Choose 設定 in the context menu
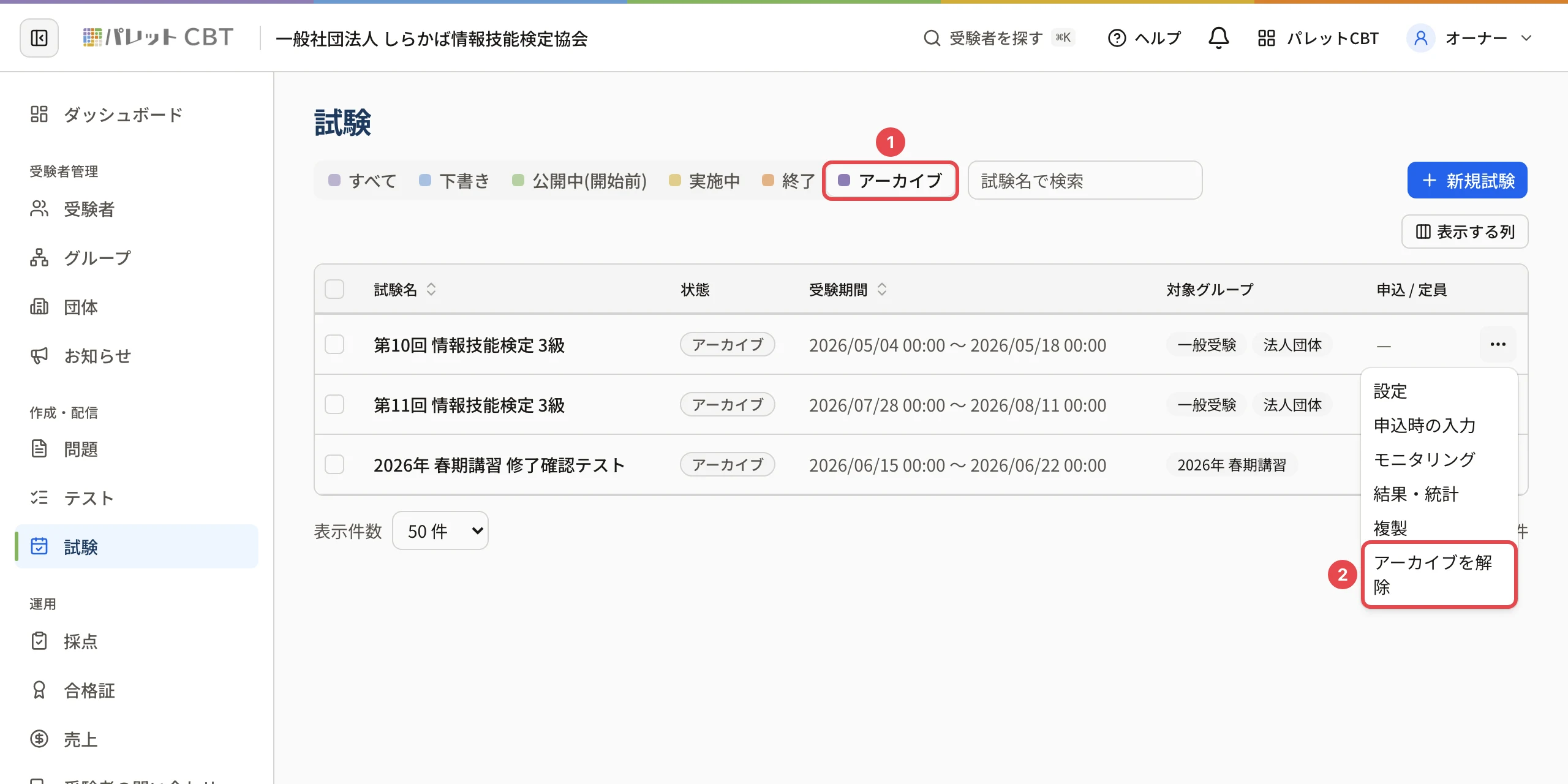 click(x=1439, y=391)
